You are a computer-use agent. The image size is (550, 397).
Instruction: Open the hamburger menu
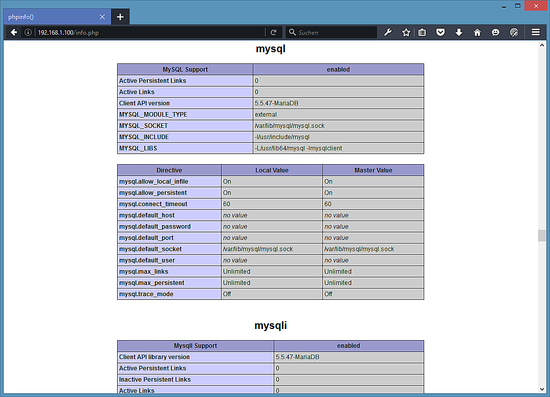(536, 33)
